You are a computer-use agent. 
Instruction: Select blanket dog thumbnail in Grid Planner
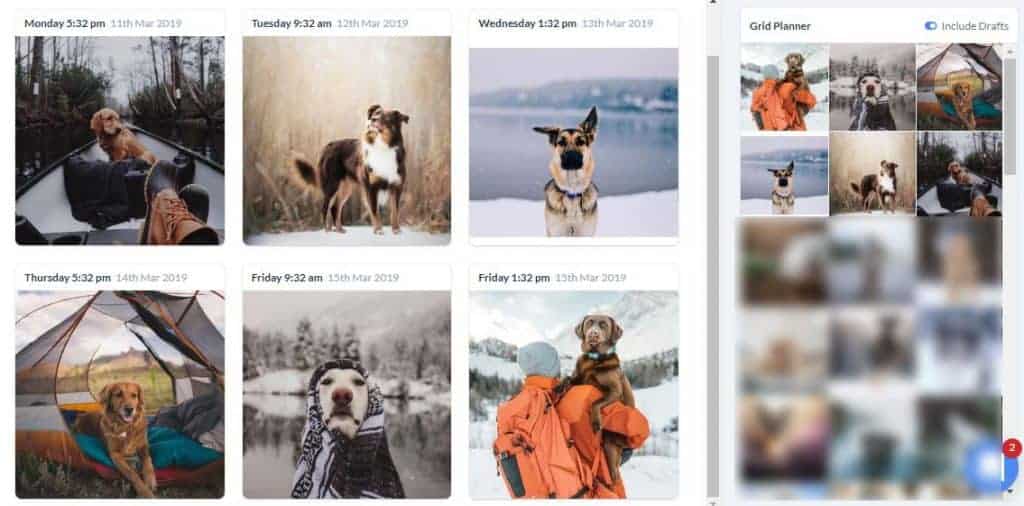click(872, 87)
